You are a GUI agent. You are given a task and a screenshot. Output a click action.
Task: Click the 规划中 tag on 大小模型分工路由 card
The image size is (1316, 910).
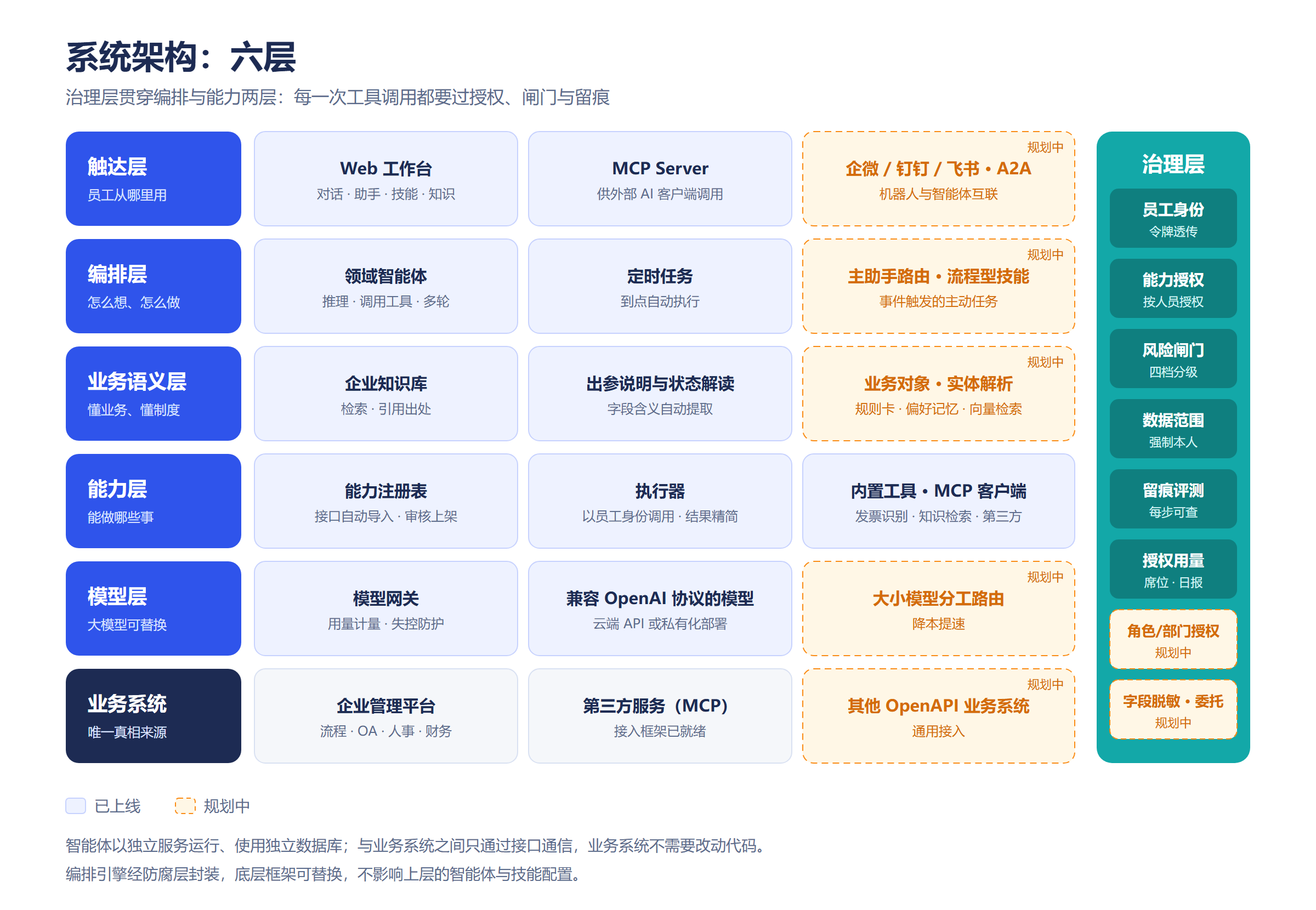[1045, 577]
